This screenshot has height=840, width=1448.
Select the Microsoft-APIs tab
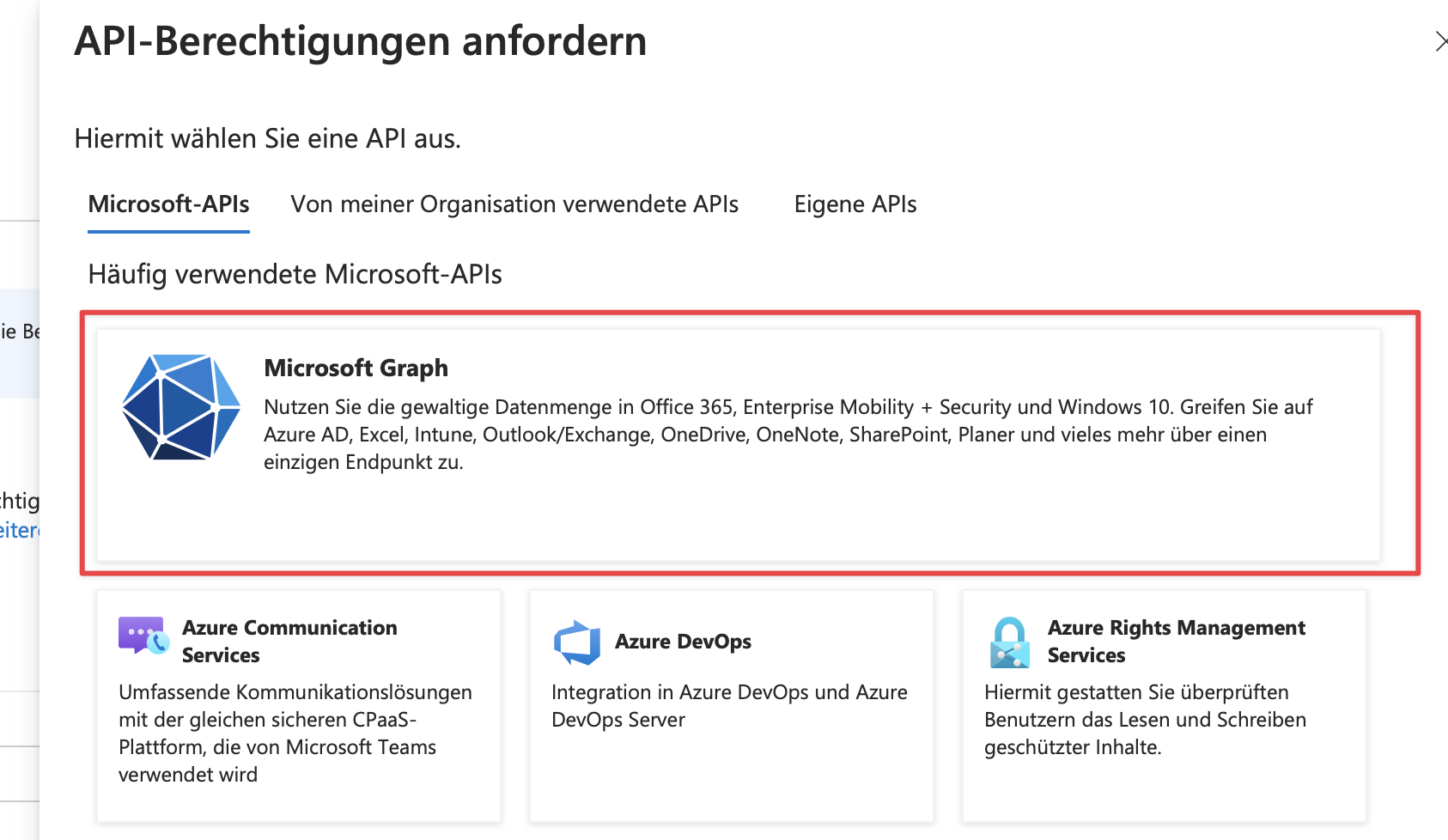point(168,204)
